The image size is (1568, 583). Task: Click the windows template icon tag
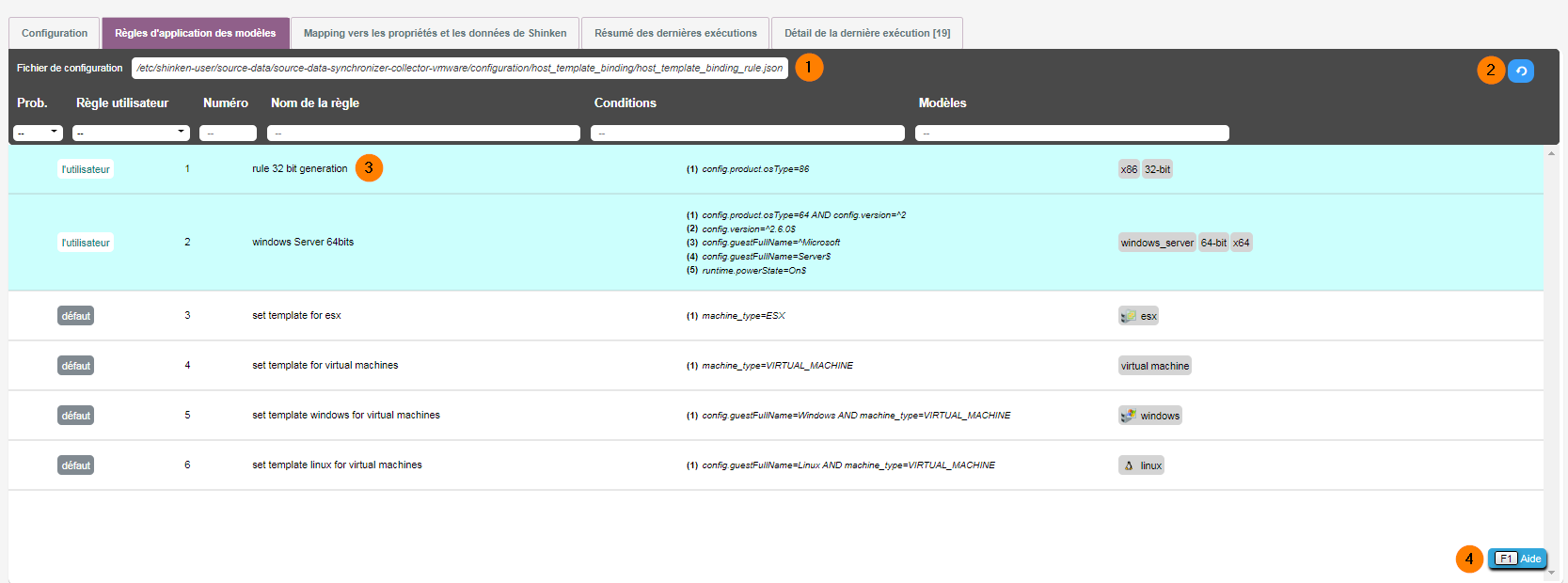(x=1149, y=416)
